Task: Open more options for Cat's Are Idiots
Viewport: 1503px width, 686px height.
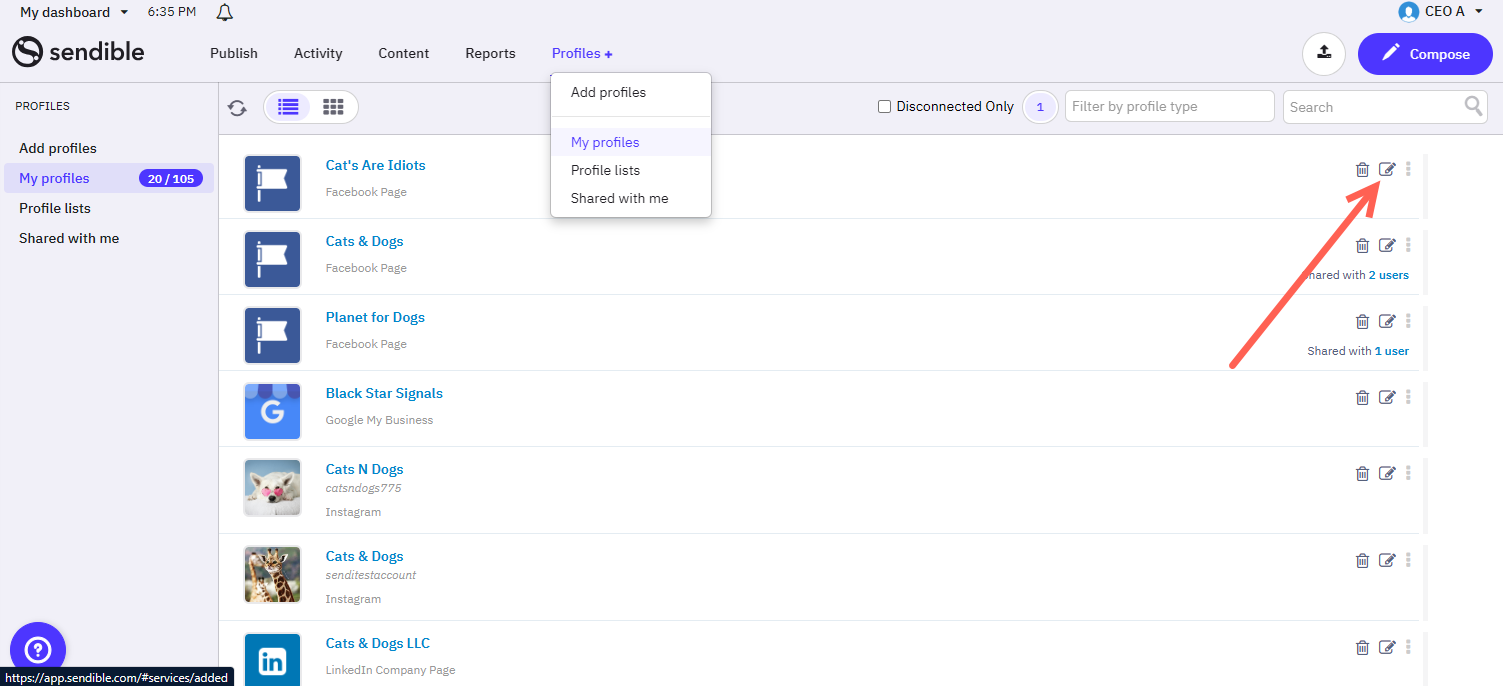Action: pyautogui.click(x=1408, y=169)
